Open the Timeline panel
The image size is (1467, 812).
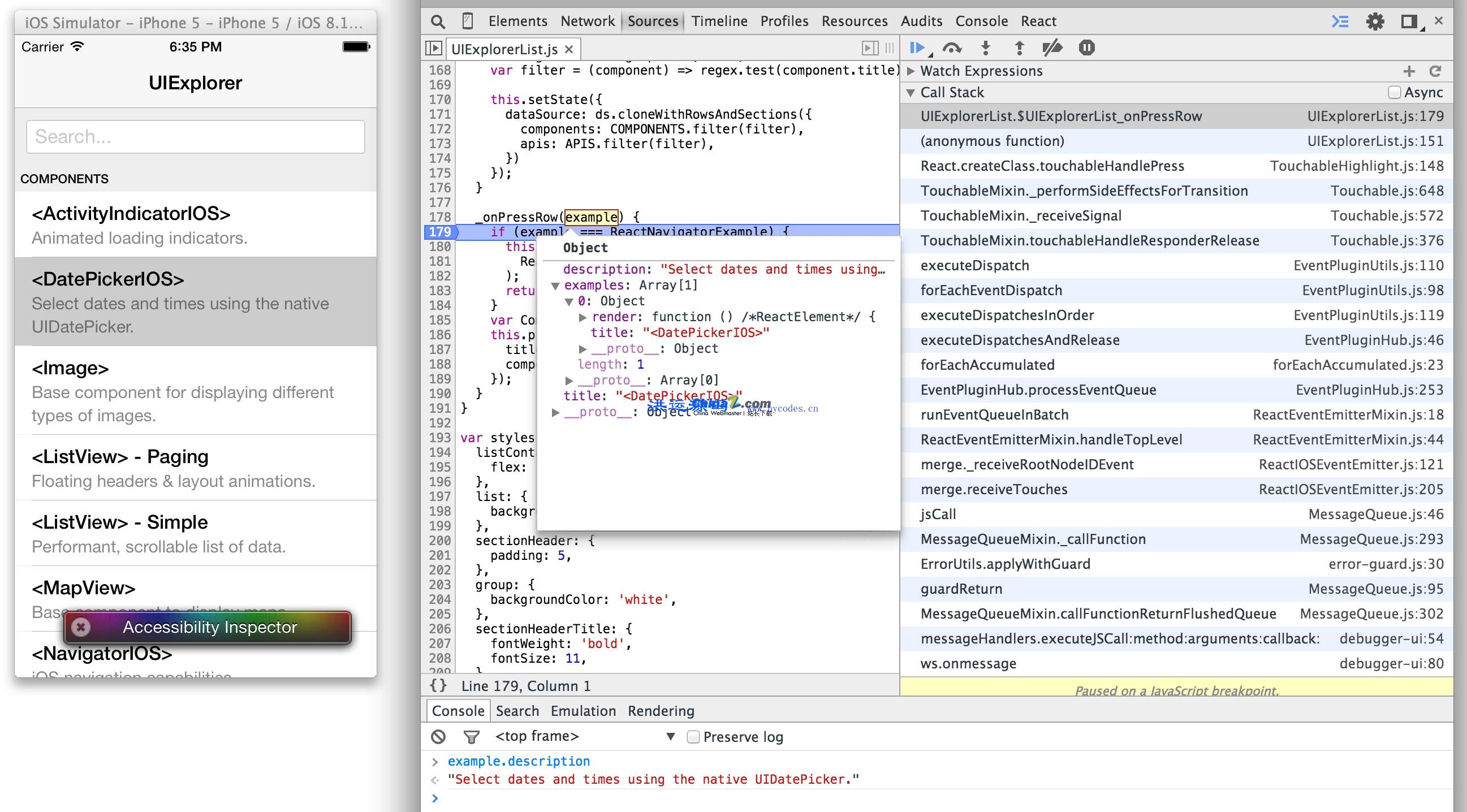click(719, 21)
